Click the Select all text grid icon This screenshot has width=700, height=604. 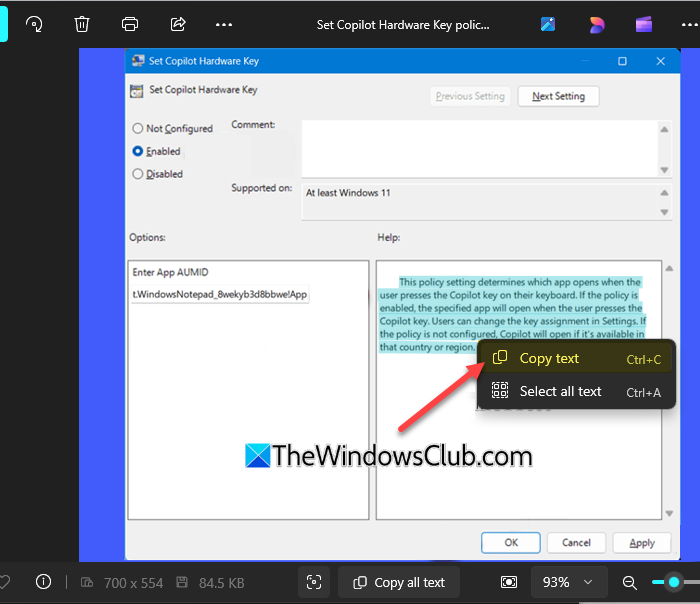[x=500, y=390]
